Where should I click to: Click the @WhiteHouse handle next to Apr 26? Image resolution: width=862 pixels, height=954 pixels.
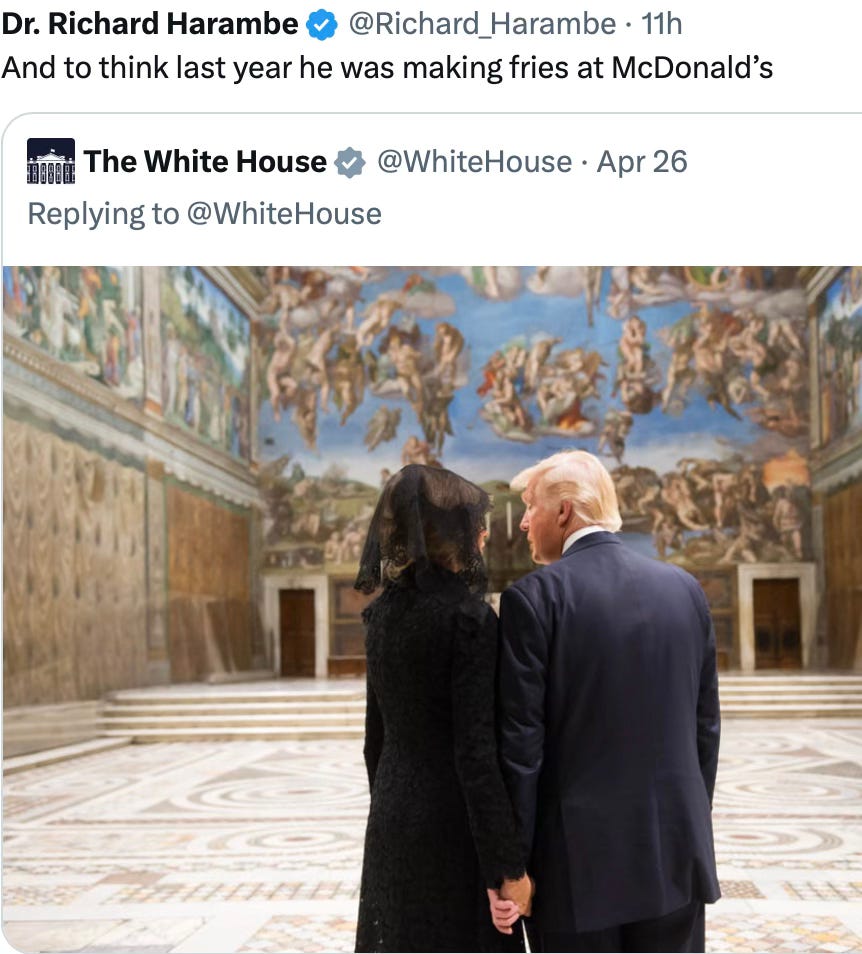click(474, 162)
